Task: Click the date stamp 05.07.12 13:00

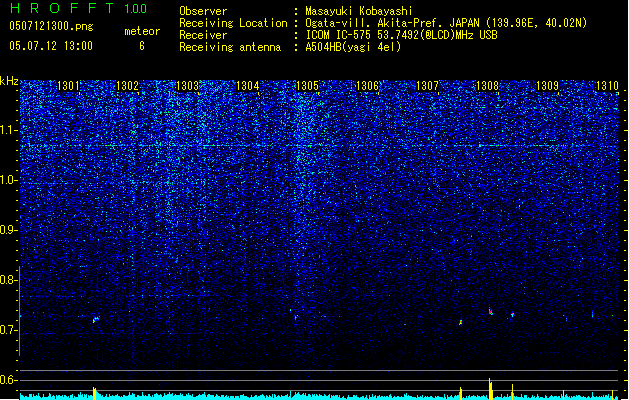Action: click(x=51, y=46)
